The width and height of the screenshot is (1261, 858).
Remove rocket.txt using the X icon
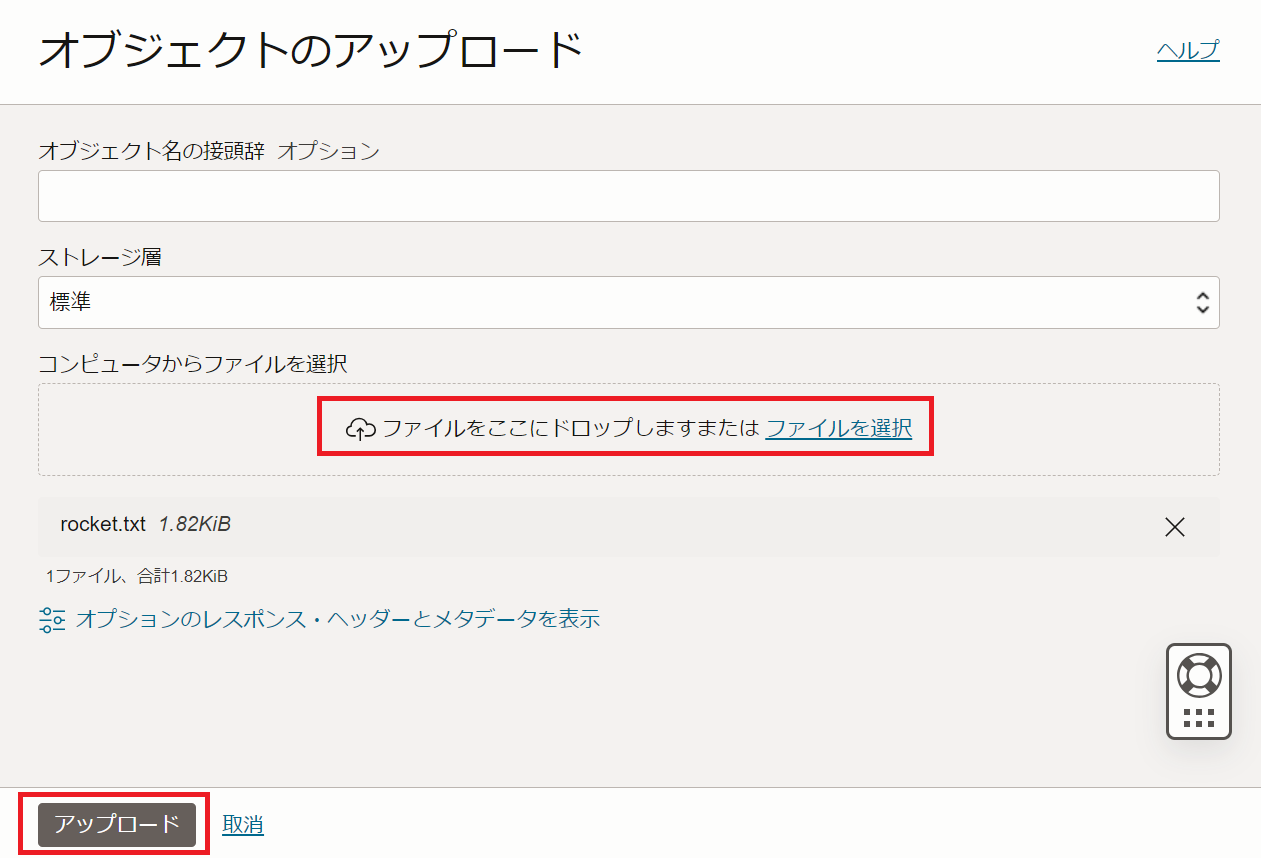tap(1174, 527)
